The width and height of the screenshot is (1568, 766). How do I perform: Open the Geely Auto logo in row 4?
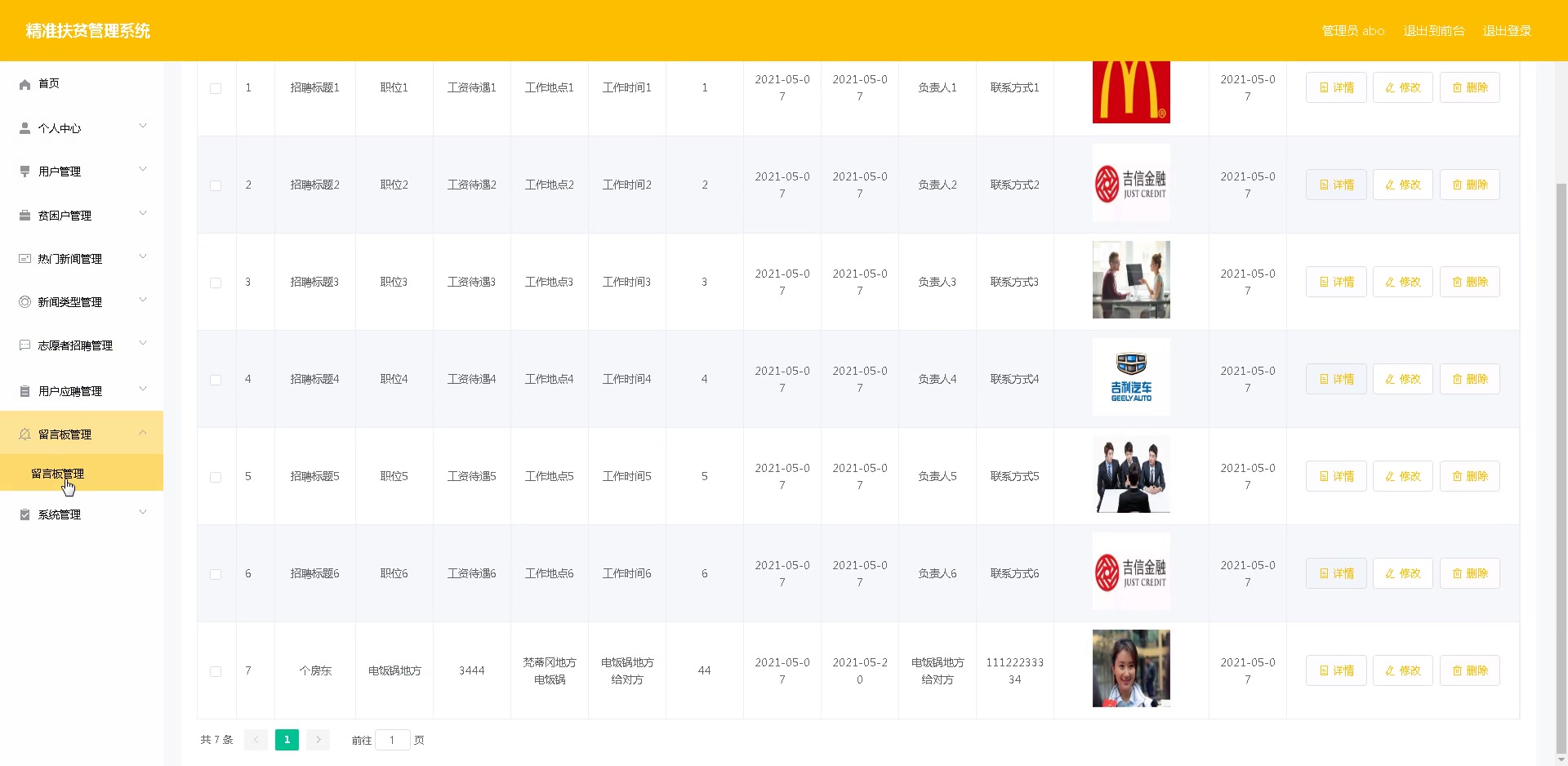point(1131,377)
